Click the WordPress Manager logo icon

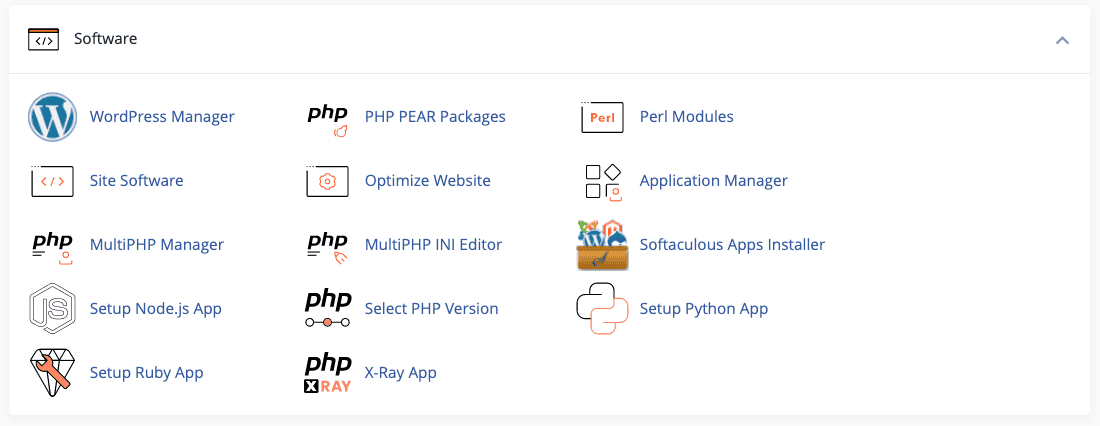click(52, 117)
